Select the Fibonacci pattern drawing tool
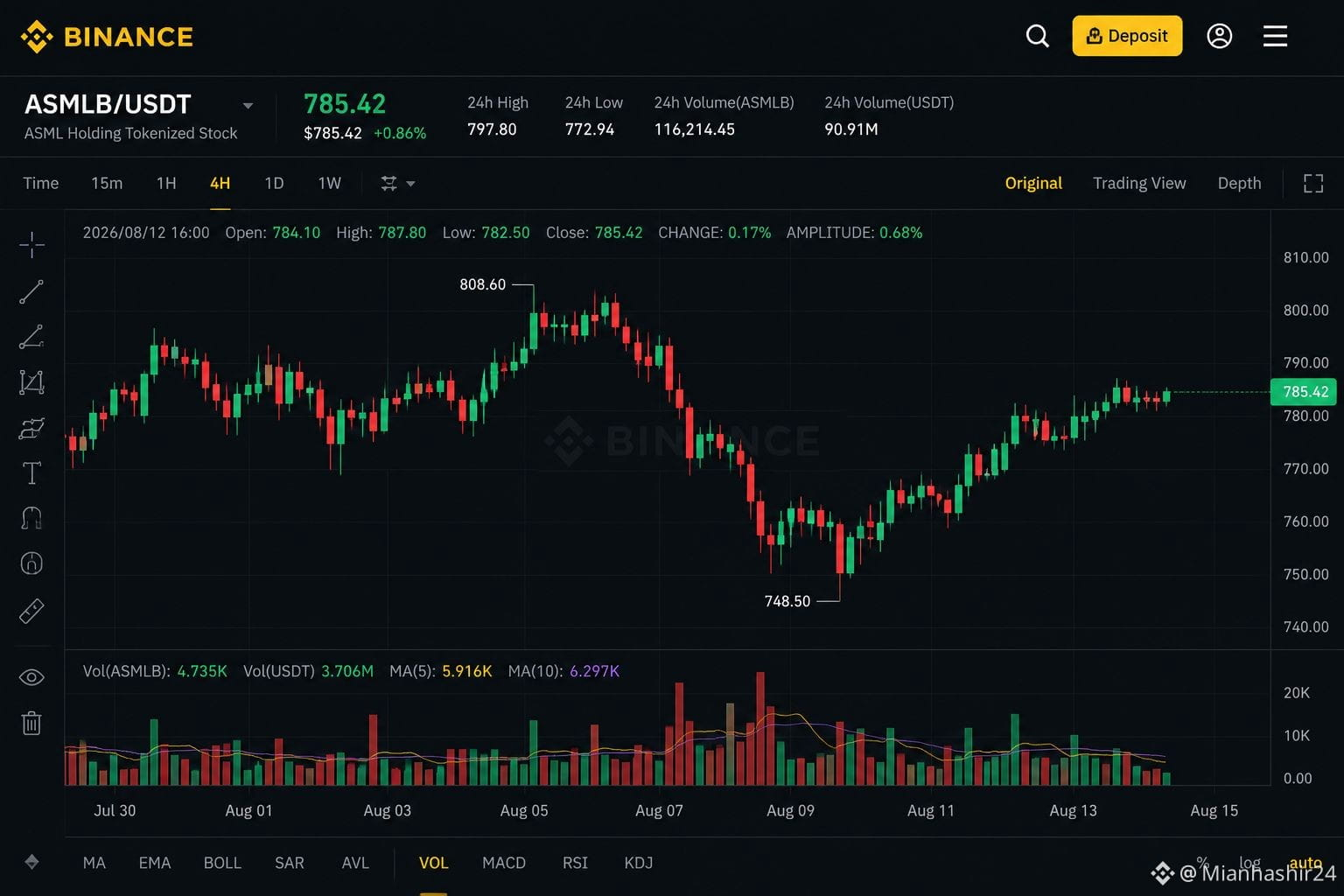The image size is (1344, 896). pyautogui.click(x=31, y=428)
